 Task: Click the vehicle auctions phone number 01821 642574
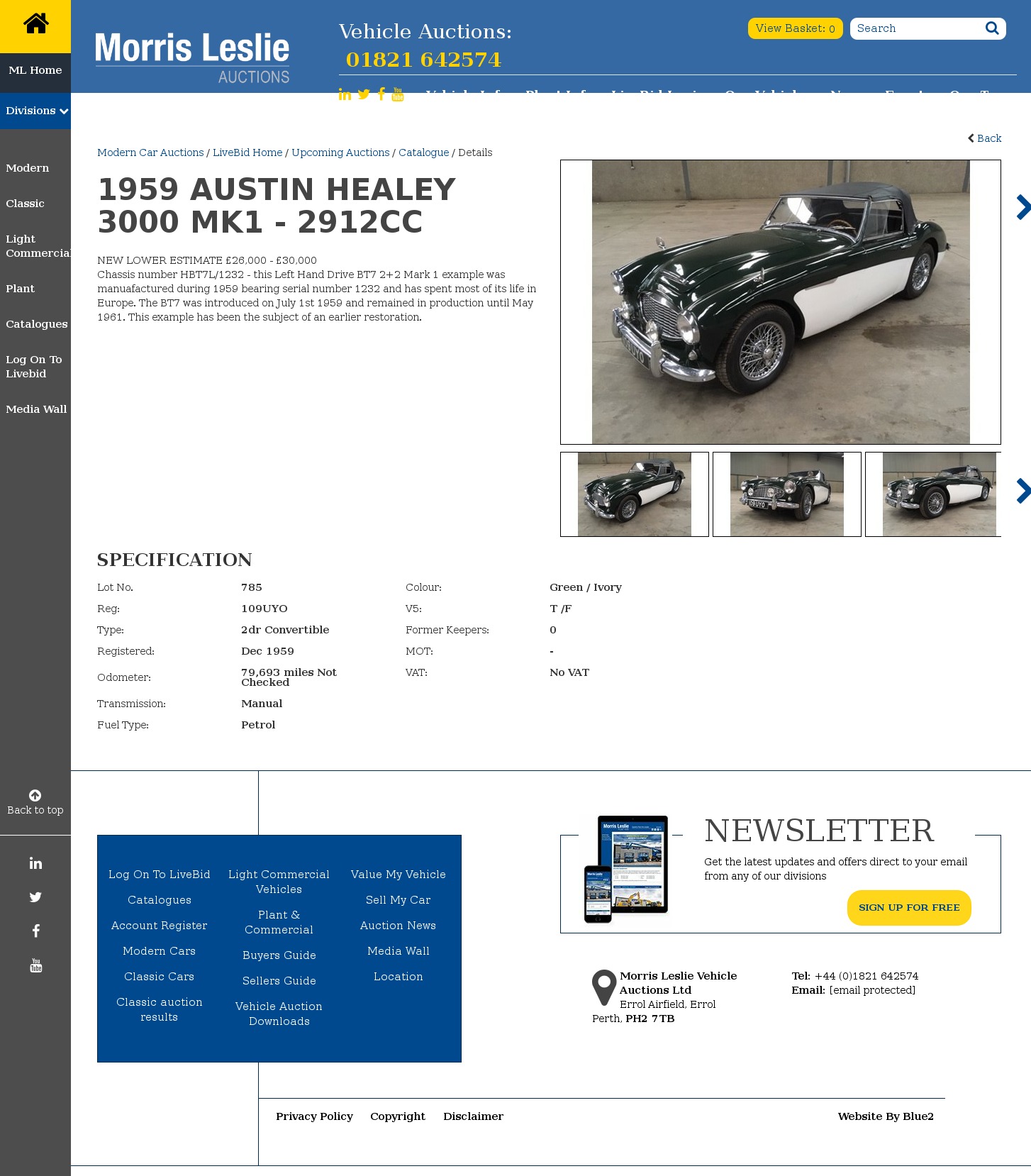point(423,60)
